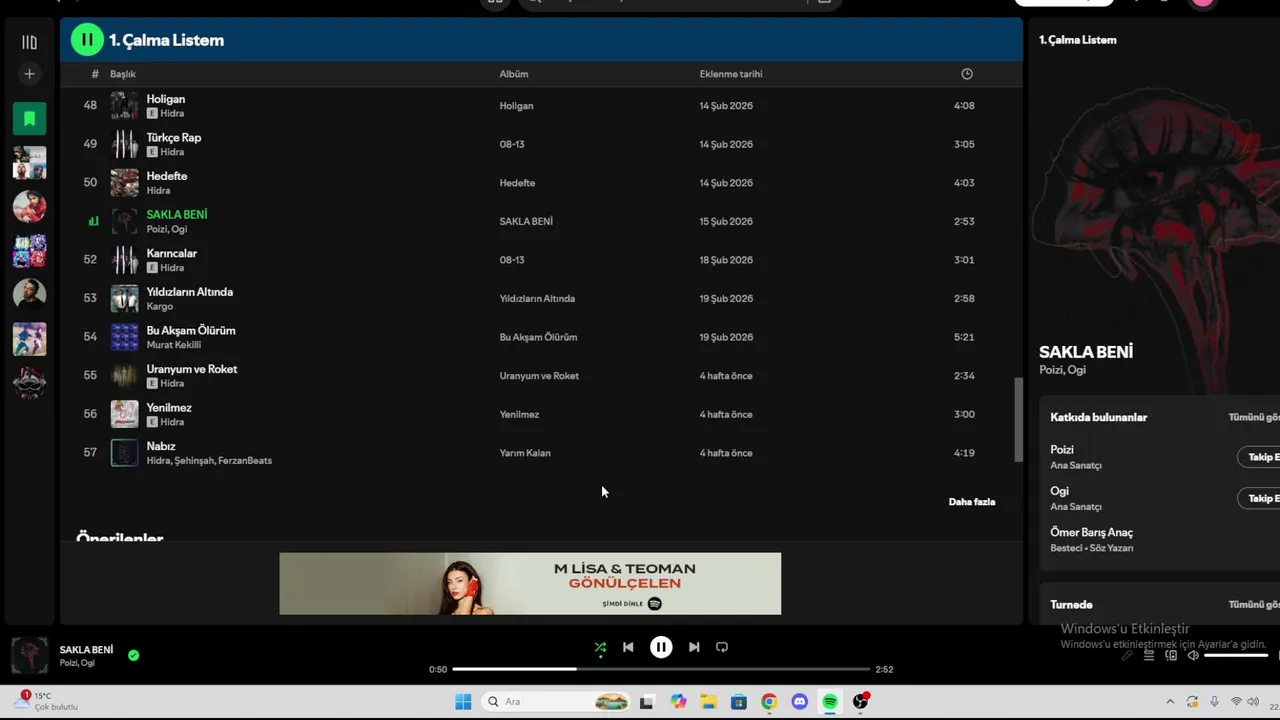Click Nabız song title
Image resolution: width=1280 pixels, height=720 pixels.
161,446
